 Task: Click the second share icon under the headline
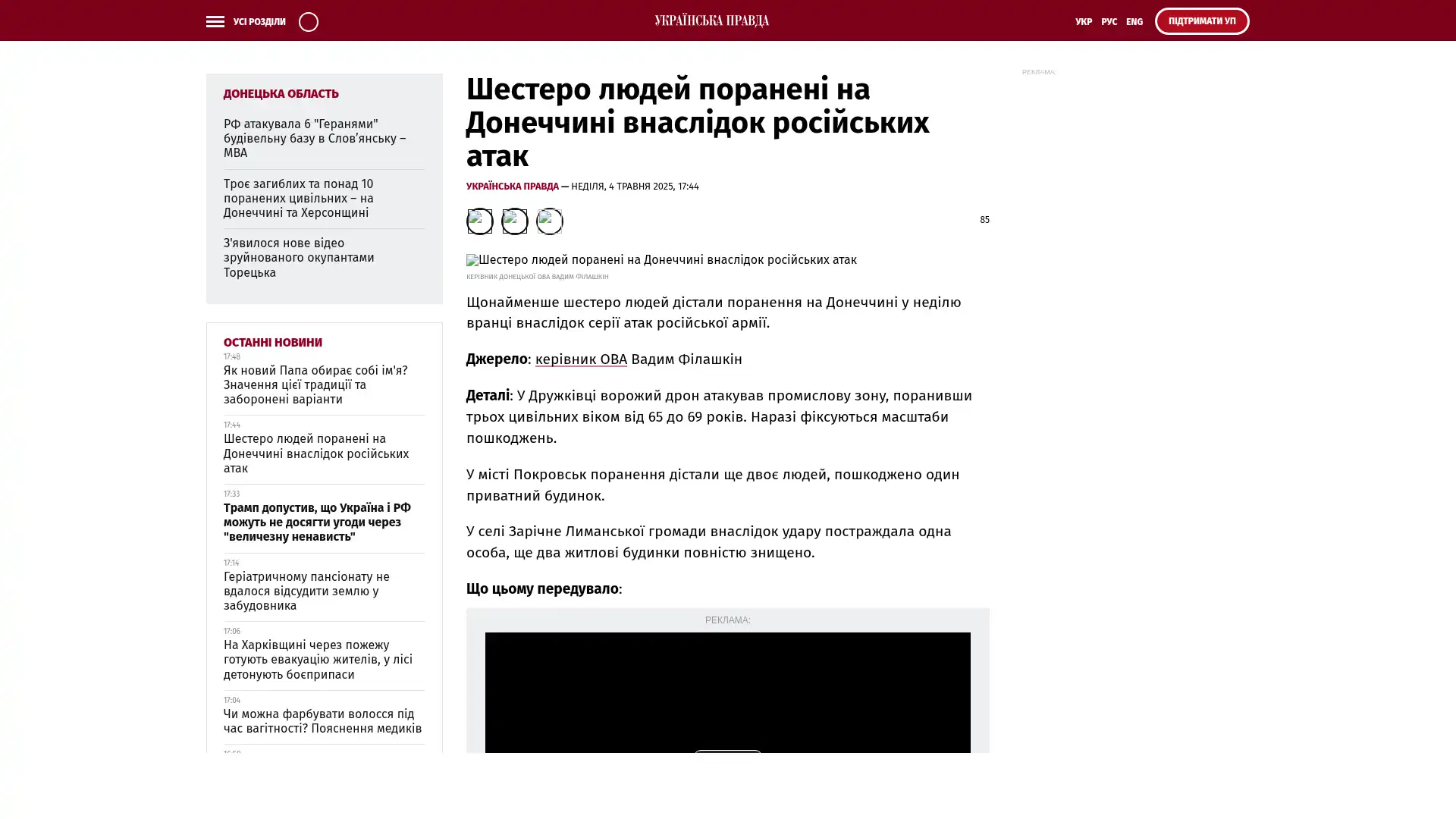tap(514, 221)
